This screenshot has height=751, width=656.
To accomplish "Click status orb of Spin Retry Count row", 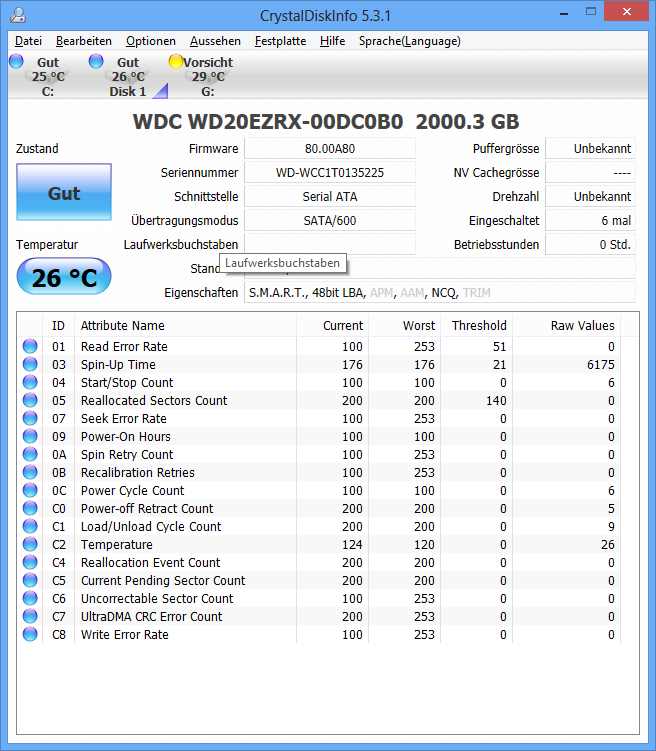I will point(30,454).
